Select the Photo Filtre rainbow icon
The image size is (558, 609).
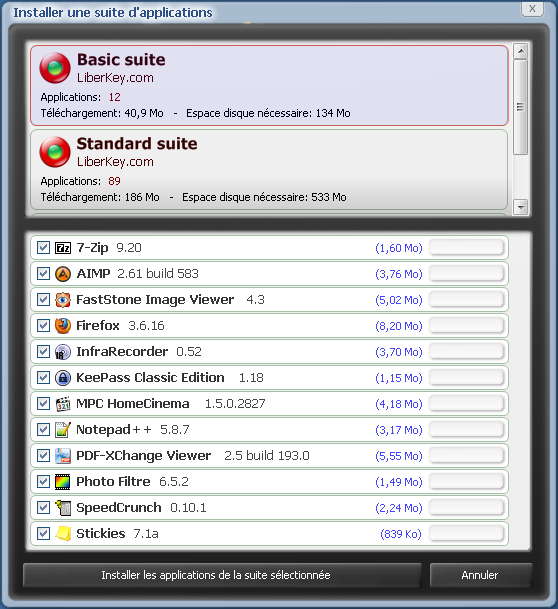[63, 482]
